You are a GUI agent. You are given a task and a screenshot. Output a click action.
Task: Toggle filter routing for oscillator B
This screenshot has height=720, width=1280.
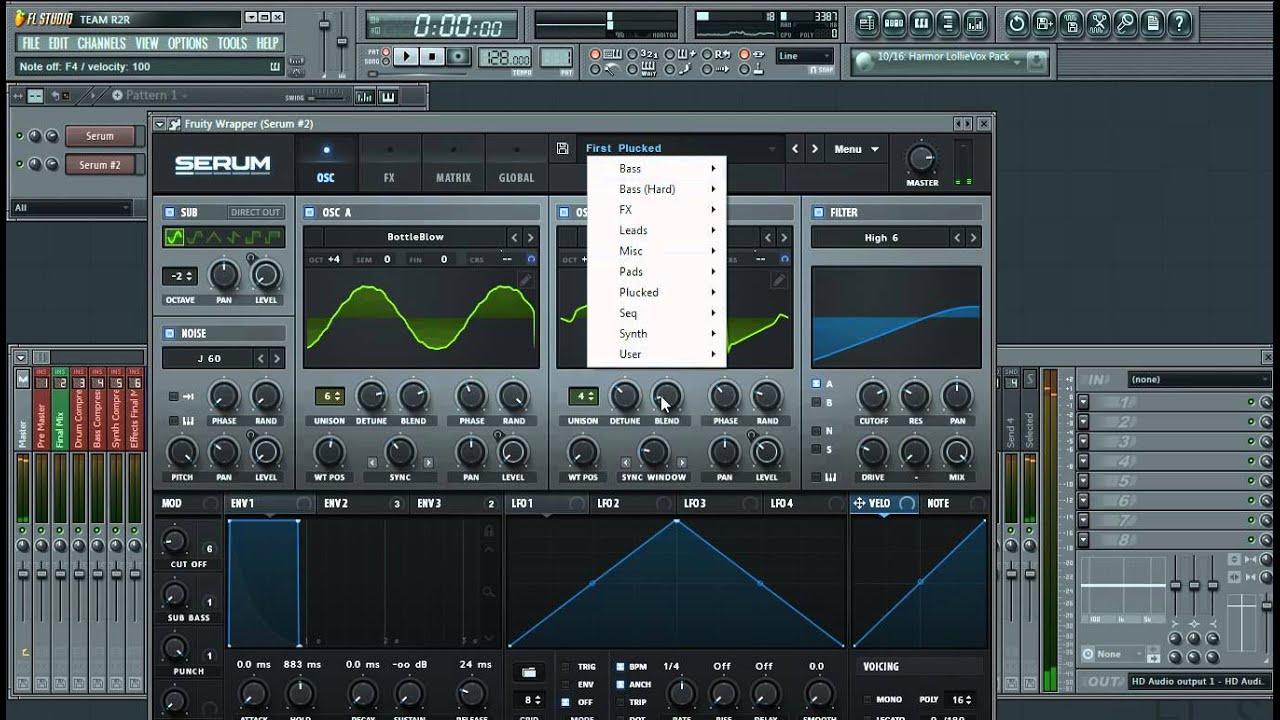[x=816, y=402]
